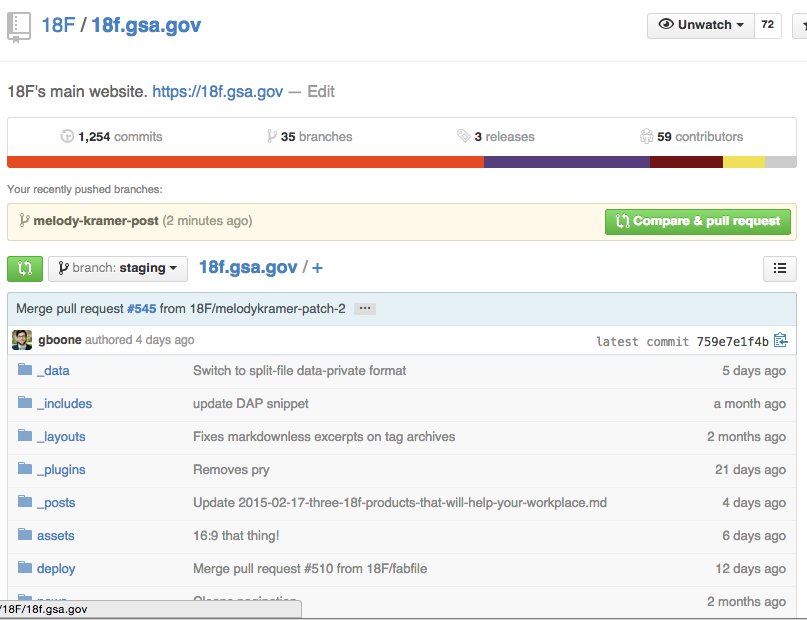Viewport: 807px width, 620px height.
Task: Open the Unwatch dropdown
Action: [701, 25]
